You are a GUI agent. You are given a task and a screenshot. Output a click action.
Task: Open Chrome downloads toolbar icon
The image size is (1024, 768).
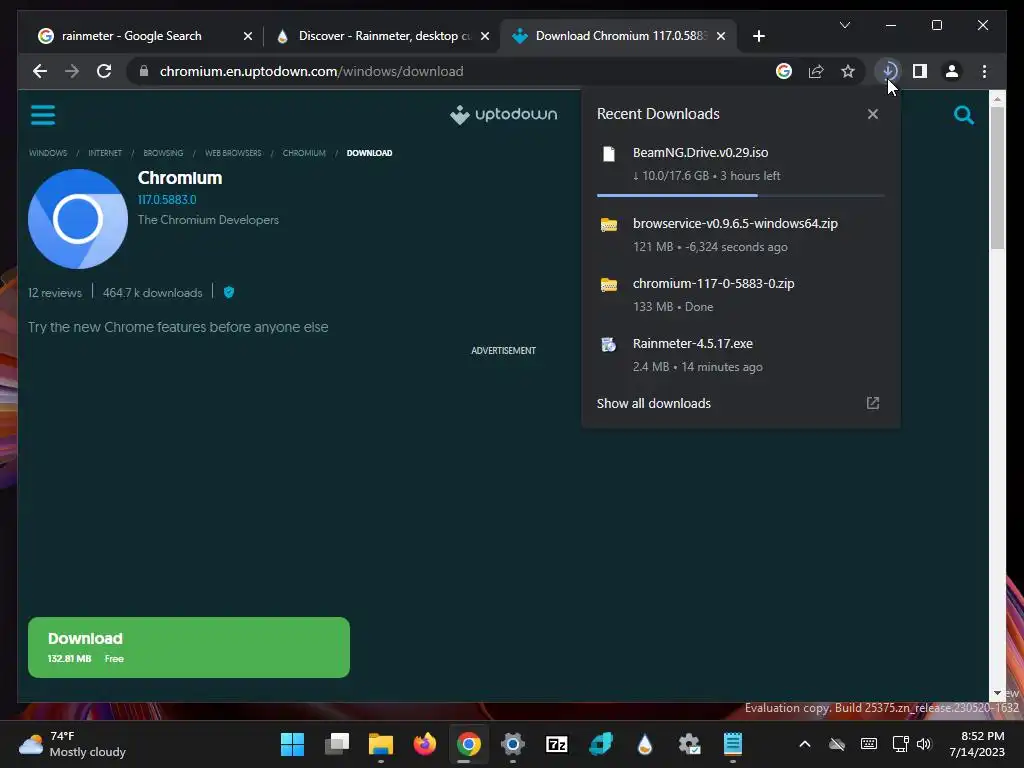pos(888,71)
